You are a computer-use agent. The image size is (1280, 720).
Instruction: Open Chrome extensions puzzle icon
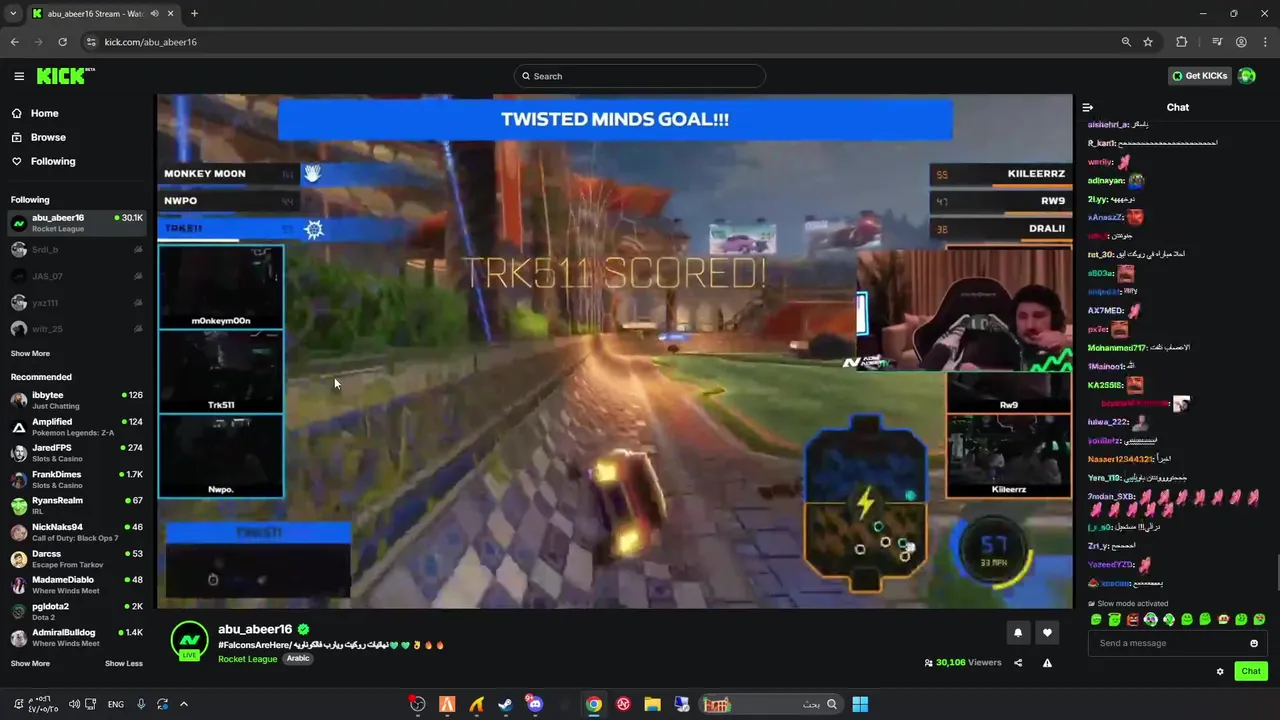click(x=1182, y=42)
